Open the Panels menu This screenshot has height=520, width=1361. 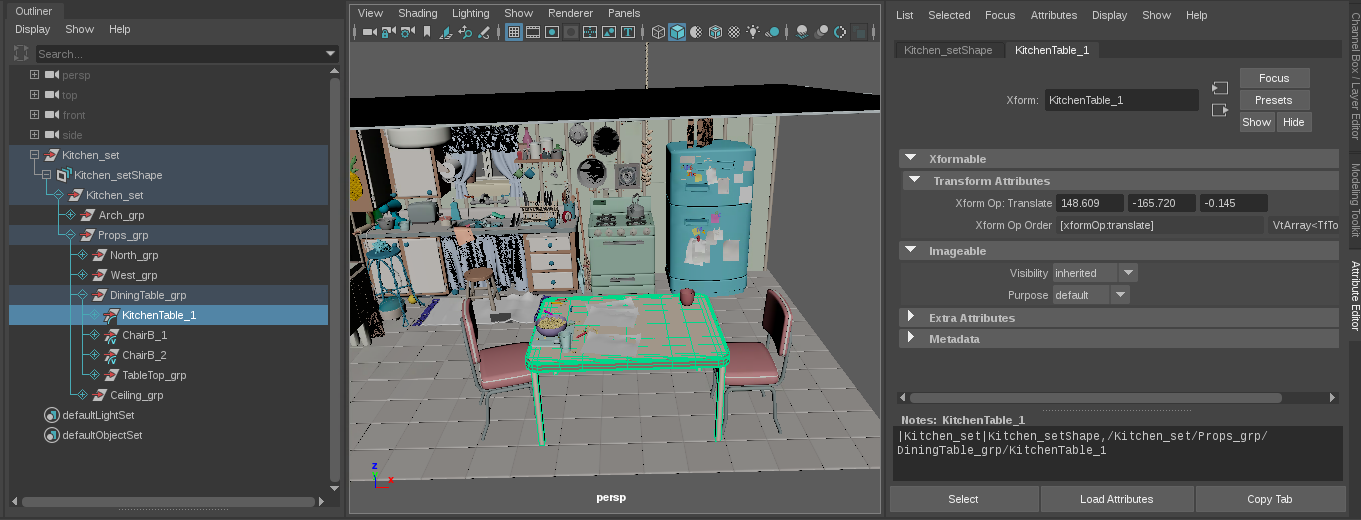(x=624, y=13)
